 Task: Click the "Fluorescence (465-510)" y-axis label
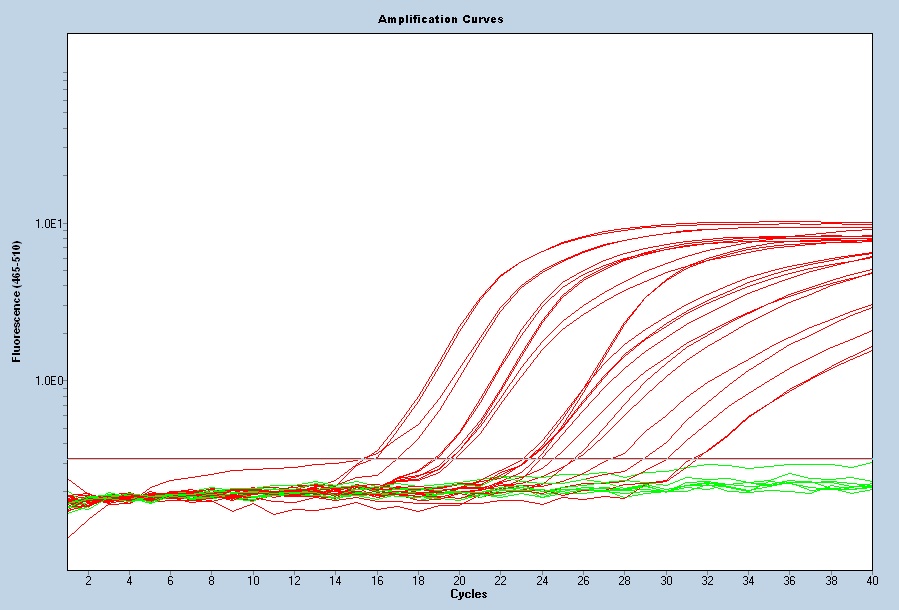[x=17, y=300]
